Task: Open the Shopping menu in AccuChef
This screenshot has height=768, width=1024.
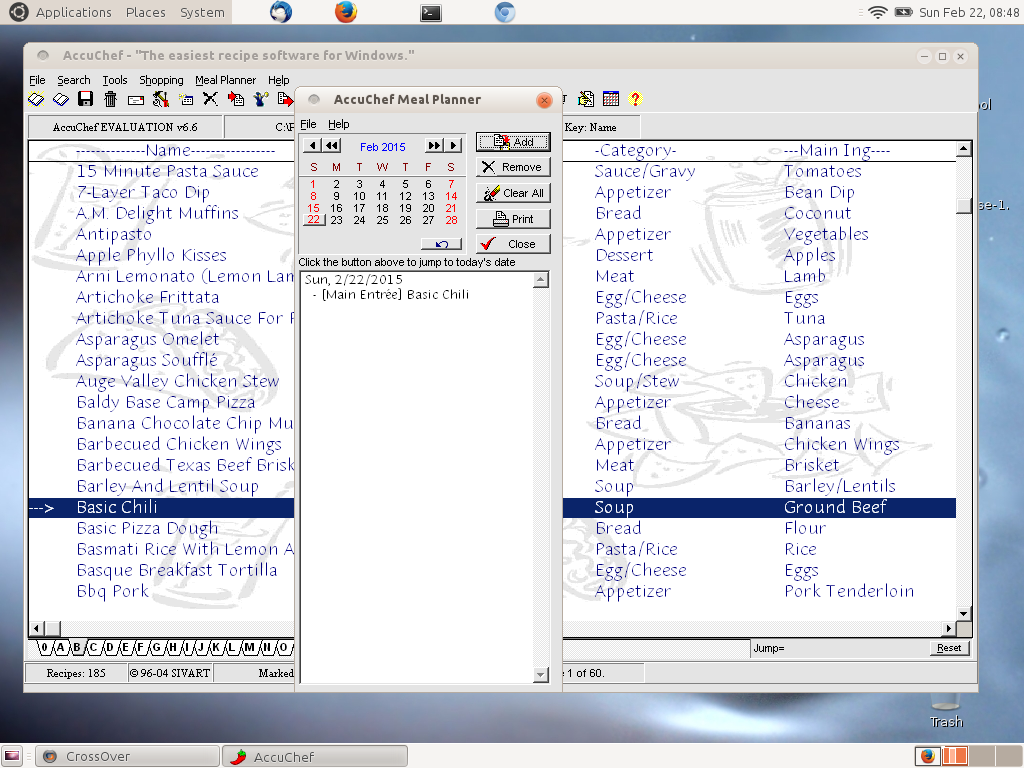Action: point(161,80)
